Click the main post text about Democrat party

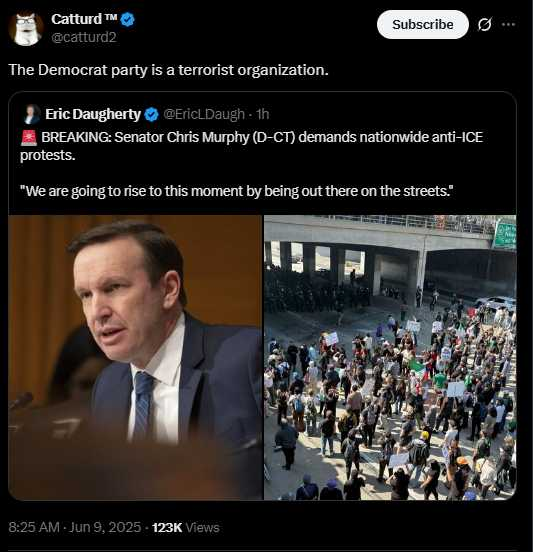tap(168, 70)
